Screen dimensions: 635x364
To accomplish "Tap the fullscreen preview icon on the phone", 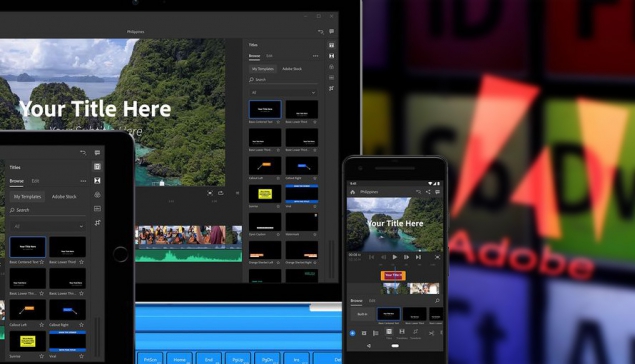I will (x=437, y=257).
